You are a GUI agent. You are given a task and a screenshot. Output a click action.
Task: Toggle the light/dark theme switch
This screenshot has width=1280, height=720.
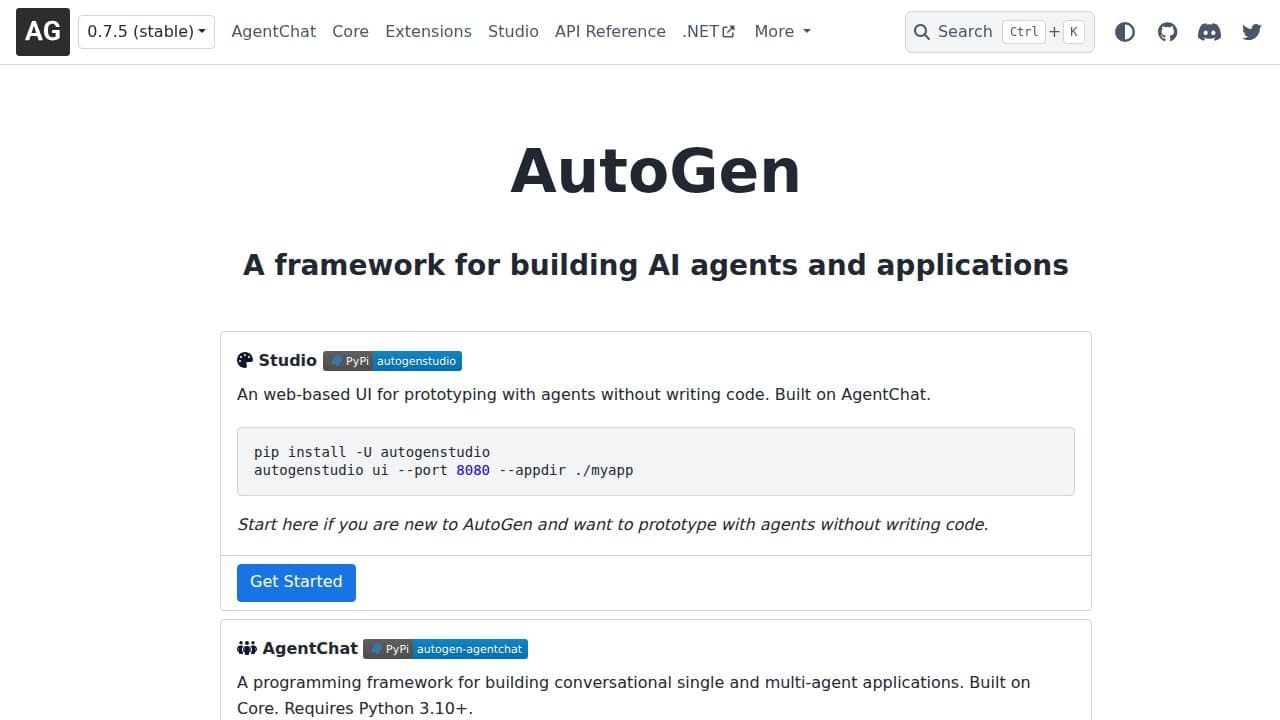(x=1125, y=32)
